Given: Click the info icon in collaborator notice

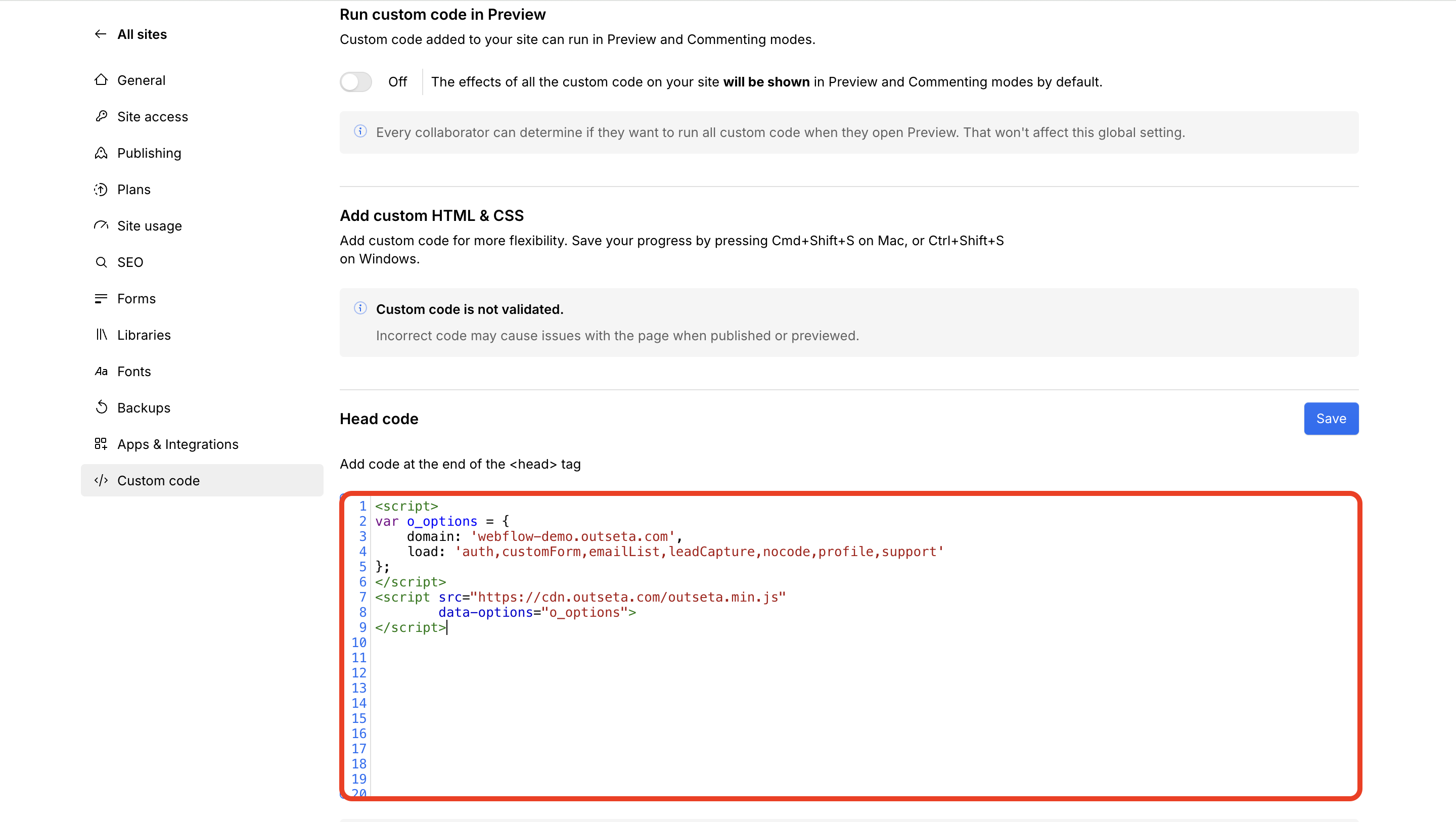Looking at the screenshot, I should pos(360,132).
